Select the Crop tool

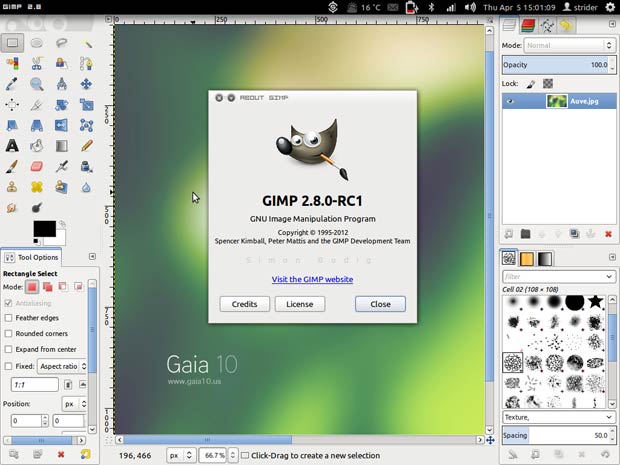[37, 104]
